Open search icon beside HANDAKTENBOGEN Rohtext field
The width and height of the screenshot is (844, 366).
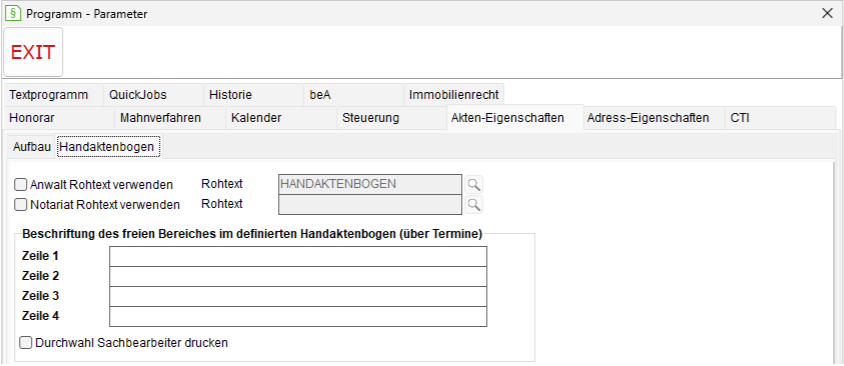474,185
